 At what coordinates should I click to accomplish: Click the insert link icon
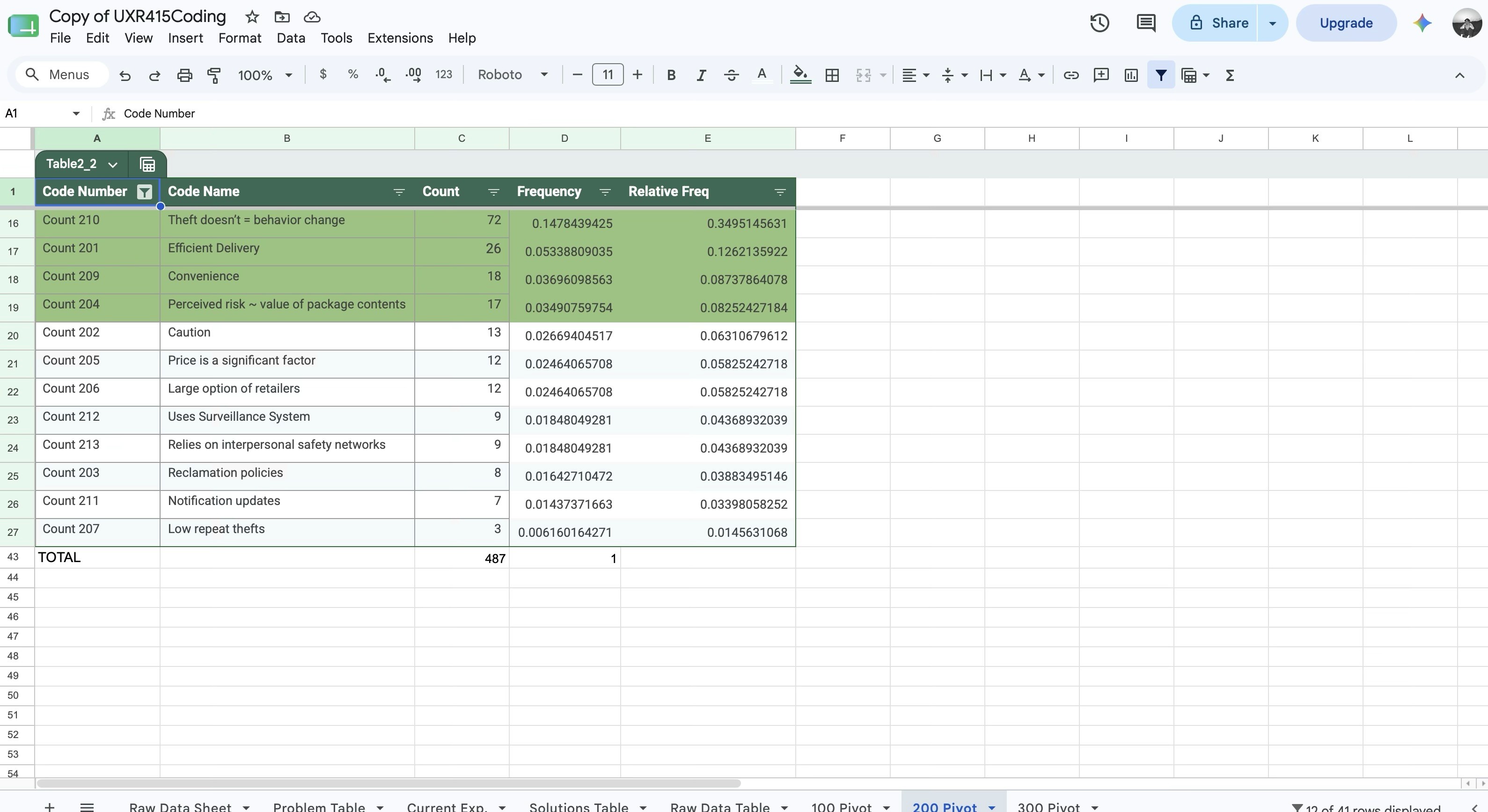pos(1070,75)
